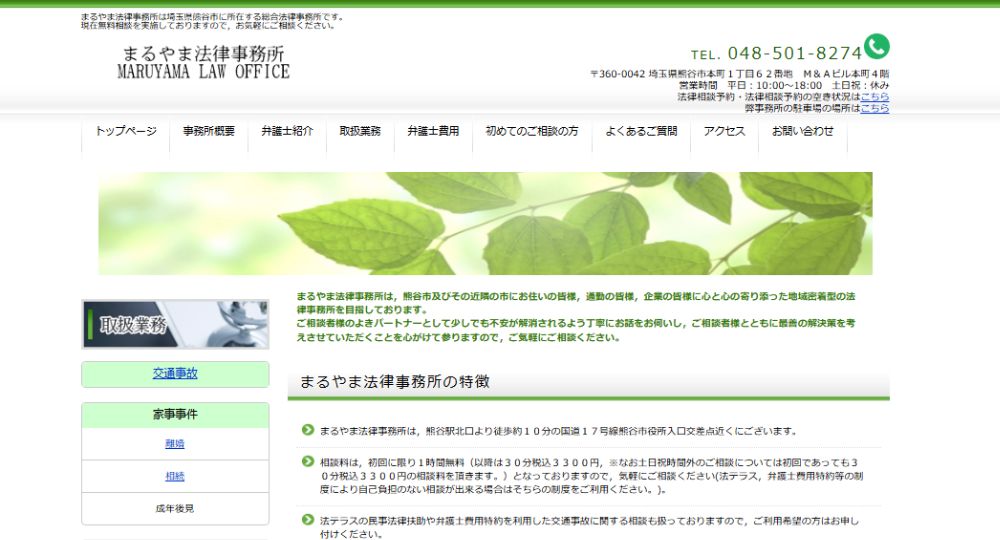Open the 事務所概要 menu item

tap(209, 131)
